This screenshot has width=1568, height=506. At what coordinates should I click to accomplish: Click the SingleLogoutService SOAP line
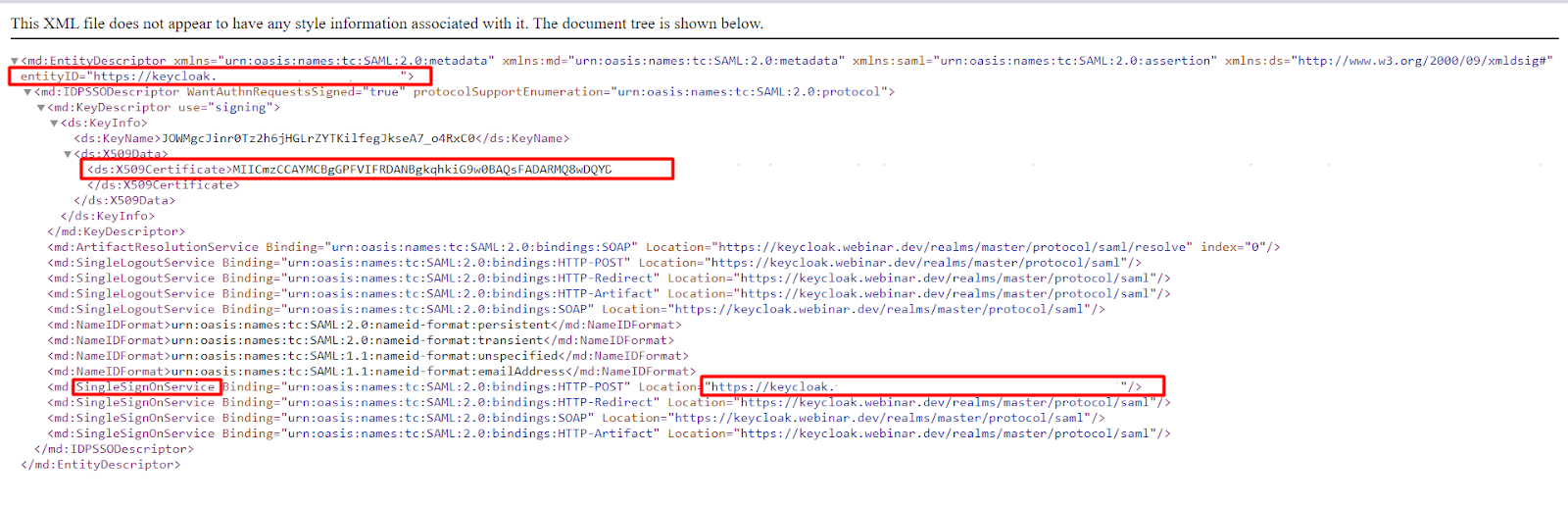pyautogui.click(x=576, y=309)
